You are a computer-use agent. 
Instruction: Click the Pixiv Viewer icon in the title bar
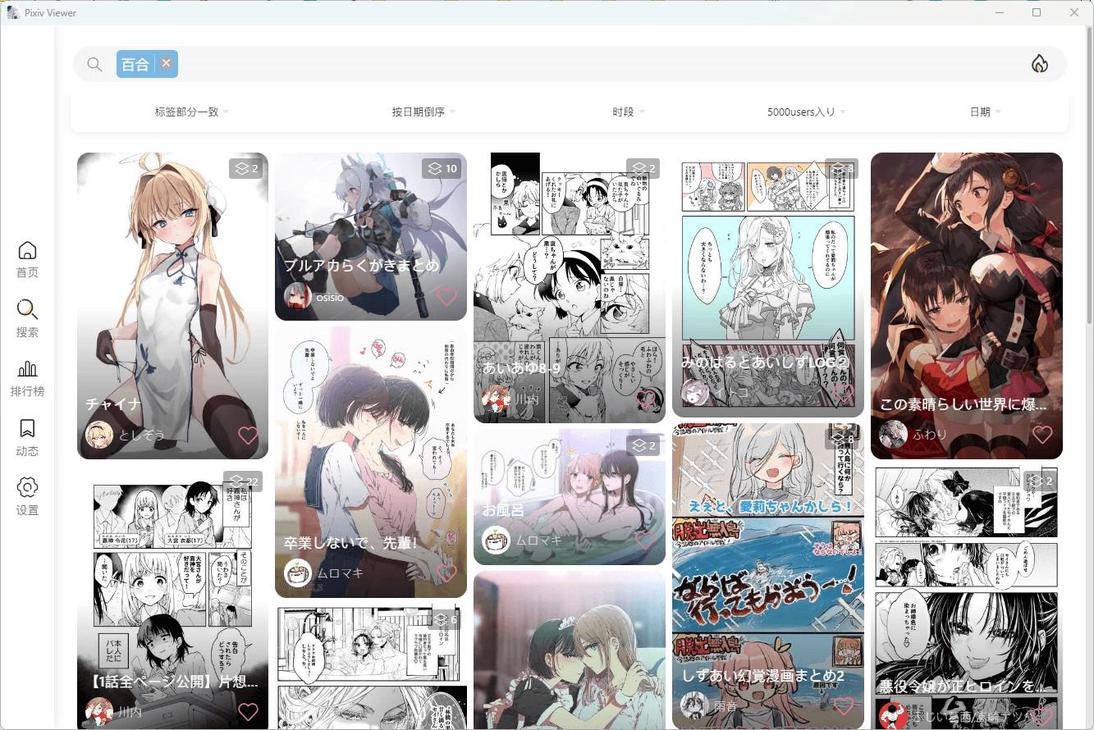(12, 13)
